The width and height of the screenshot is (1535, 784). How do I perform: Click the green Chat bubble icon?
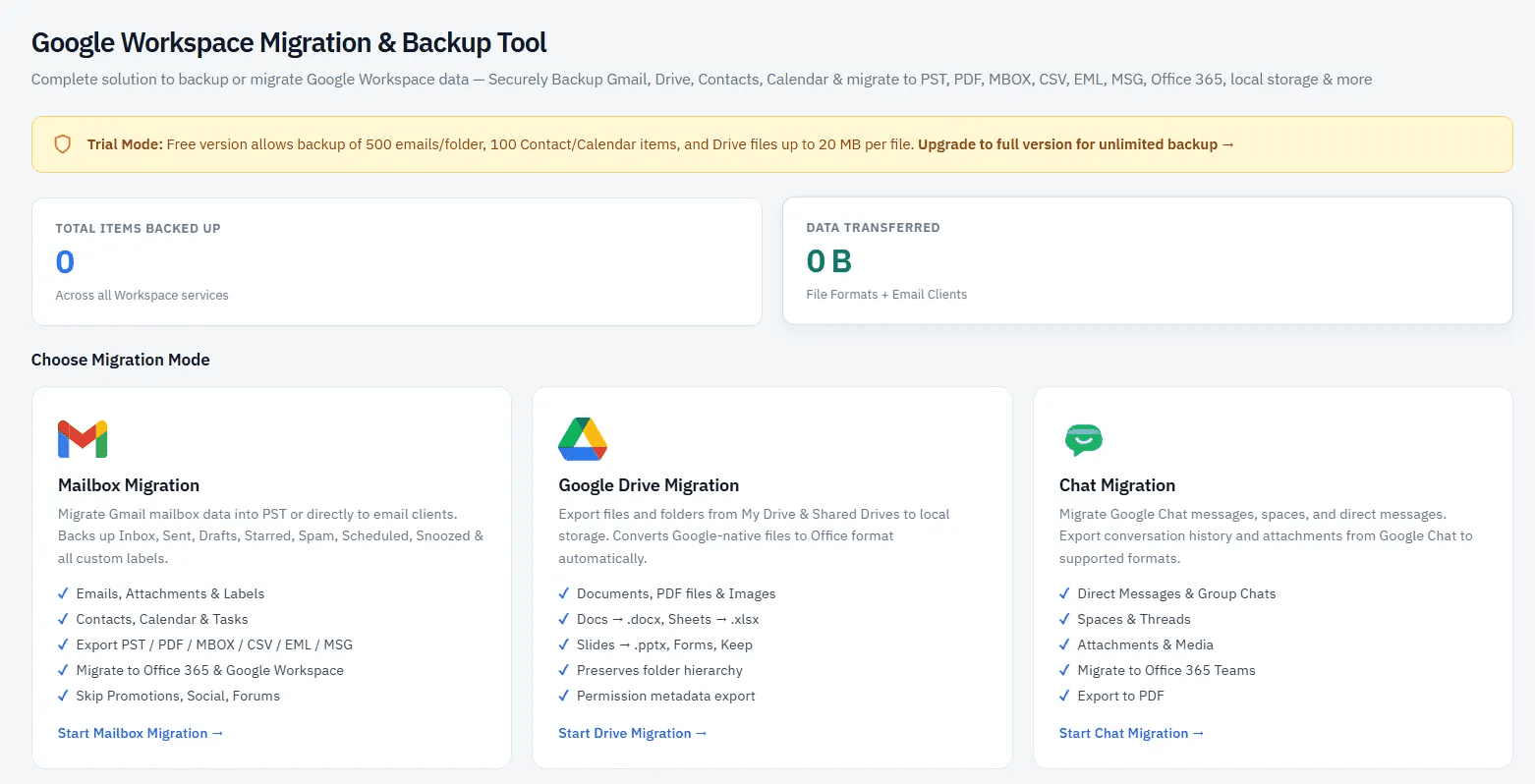1083,439
